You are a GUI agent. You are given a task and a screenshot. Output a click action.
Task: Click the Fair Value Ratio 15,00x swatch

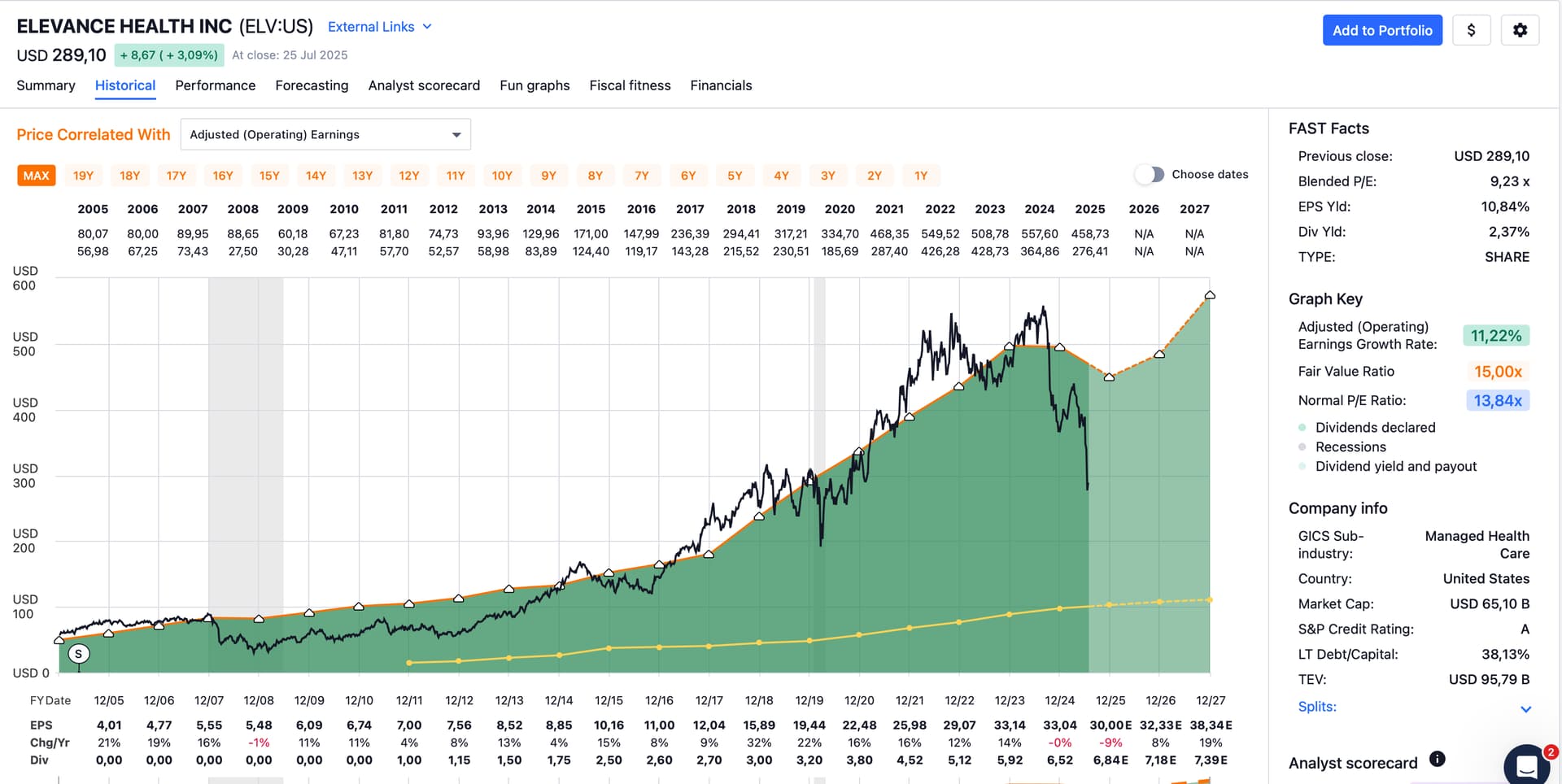(x=1497, y=372)
